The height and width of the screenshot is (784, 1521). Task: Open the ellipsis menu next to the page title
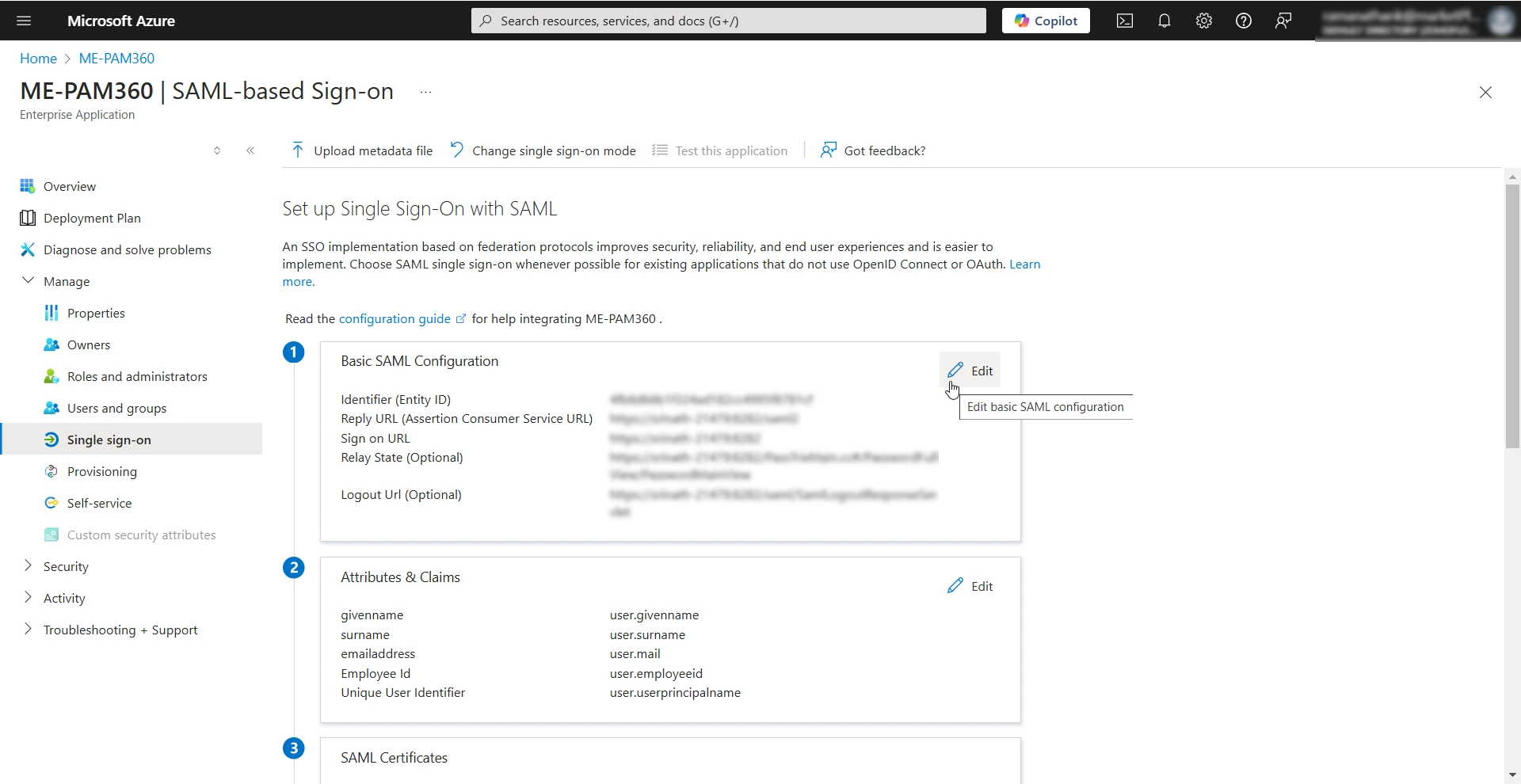point(425,92)
